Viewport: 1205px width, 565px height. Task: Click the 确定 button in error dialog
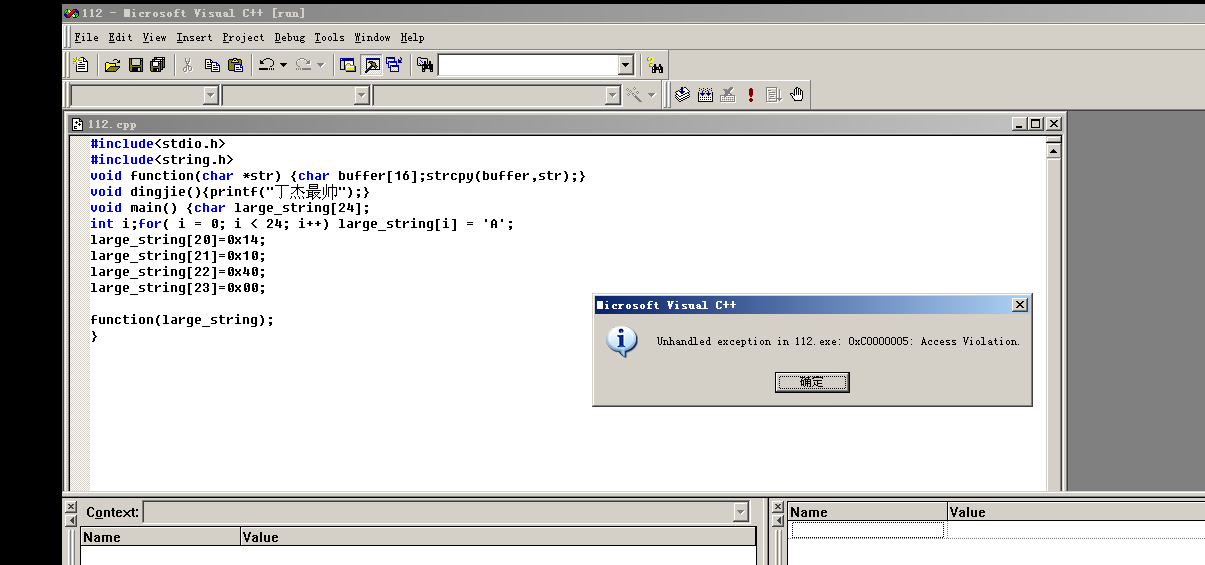pyautogui.click(x=812, y=382)
